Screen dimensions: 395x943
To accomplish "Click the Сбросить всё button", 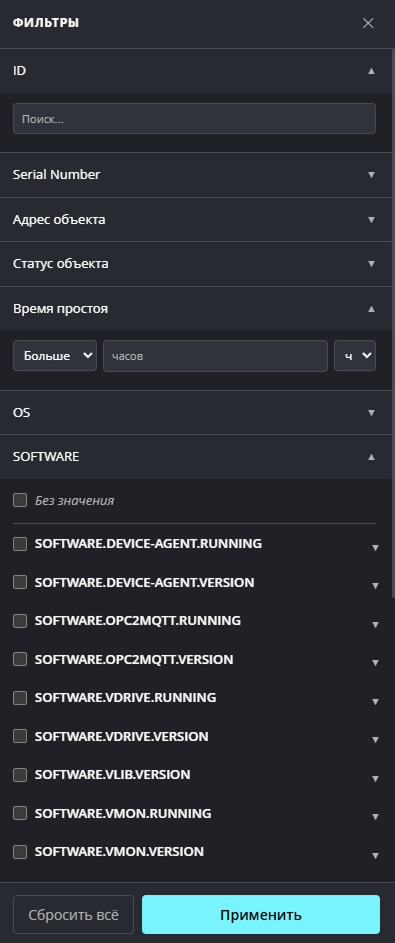I will (74, 915).
